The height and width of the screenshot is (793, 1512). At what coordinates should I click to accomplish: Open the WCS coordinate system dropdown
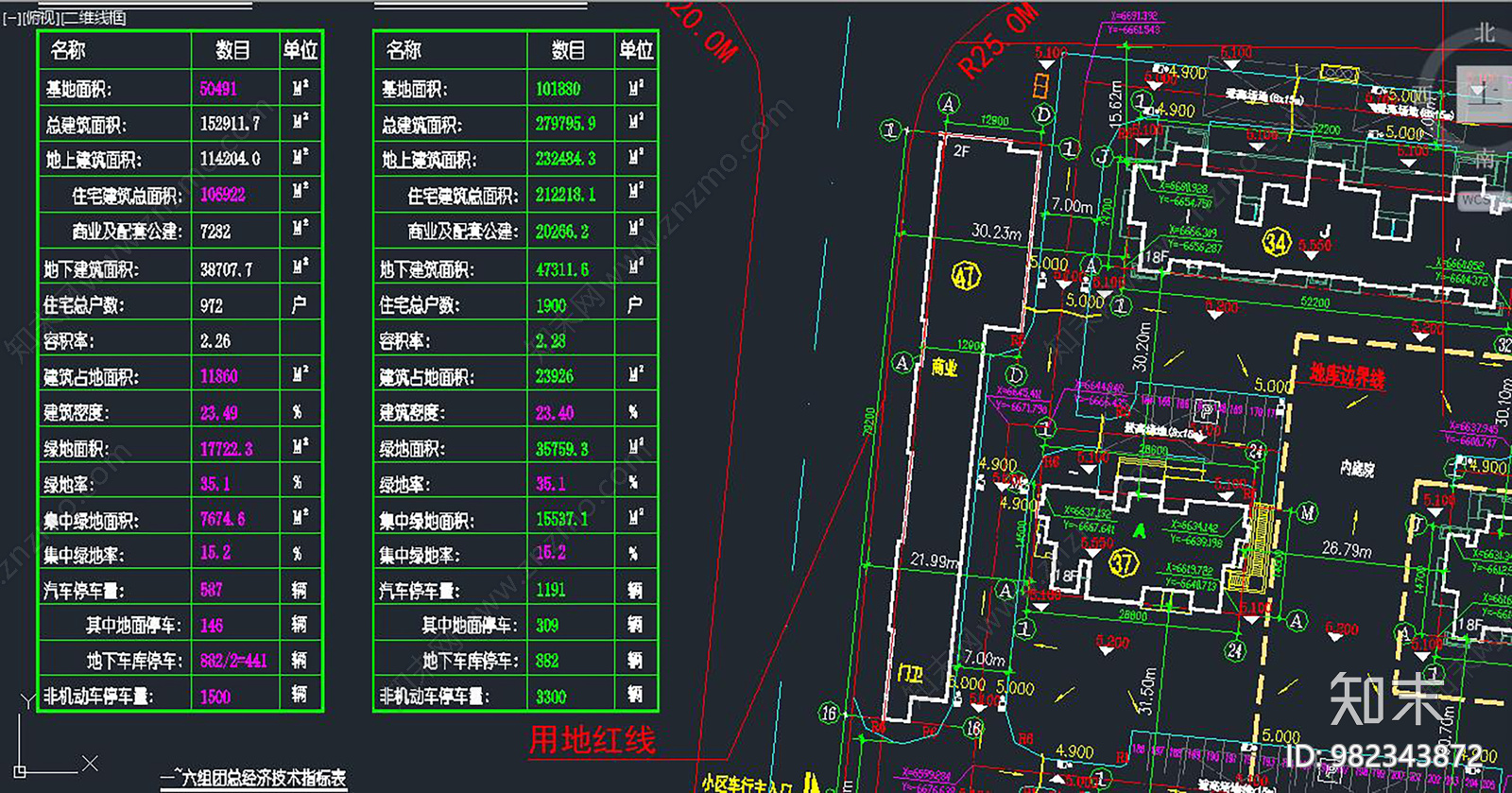click(1486, 199)
